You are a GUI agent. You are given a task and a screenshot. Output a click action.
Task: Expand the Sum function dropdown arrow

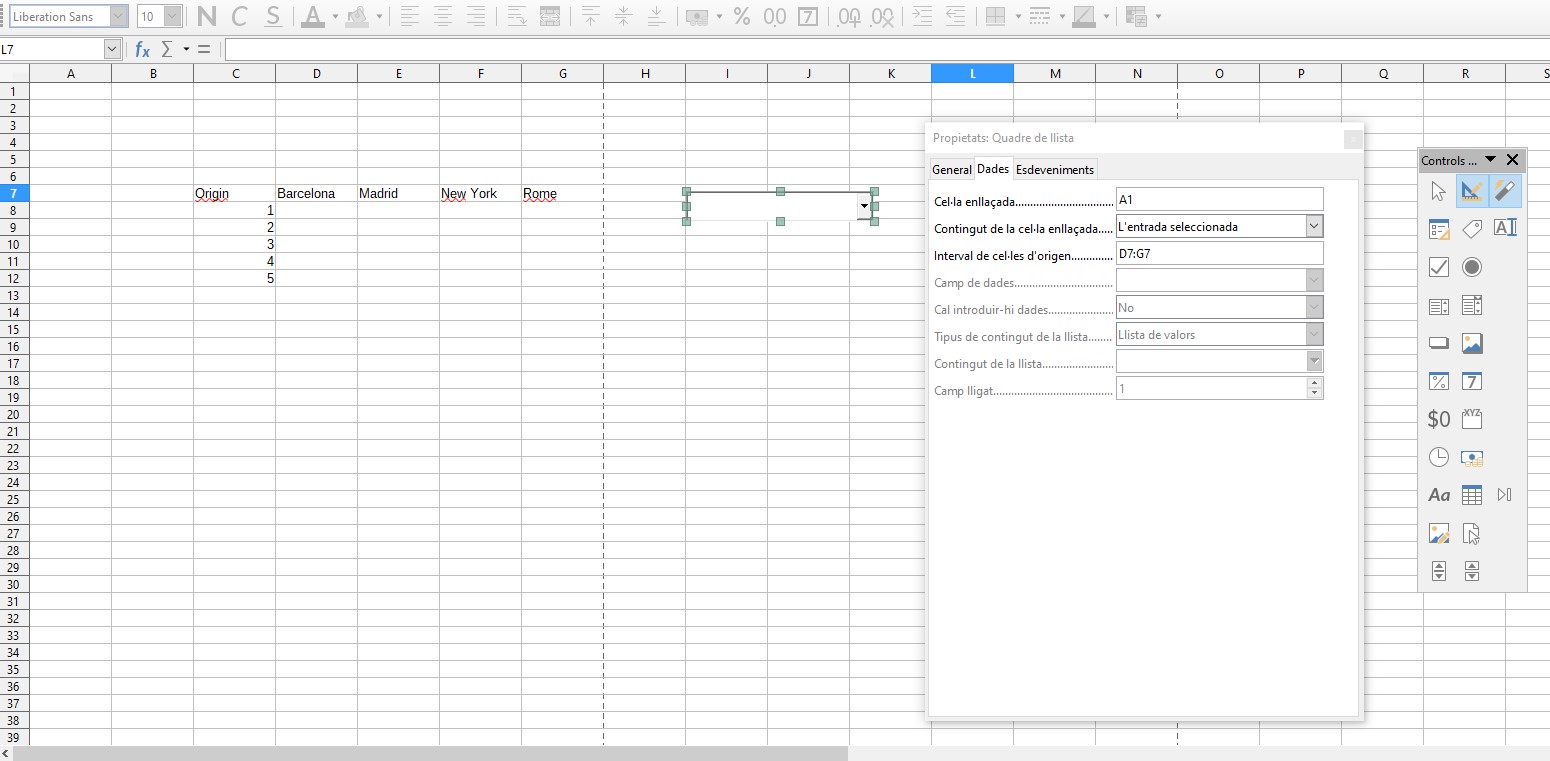pos(186,49)
